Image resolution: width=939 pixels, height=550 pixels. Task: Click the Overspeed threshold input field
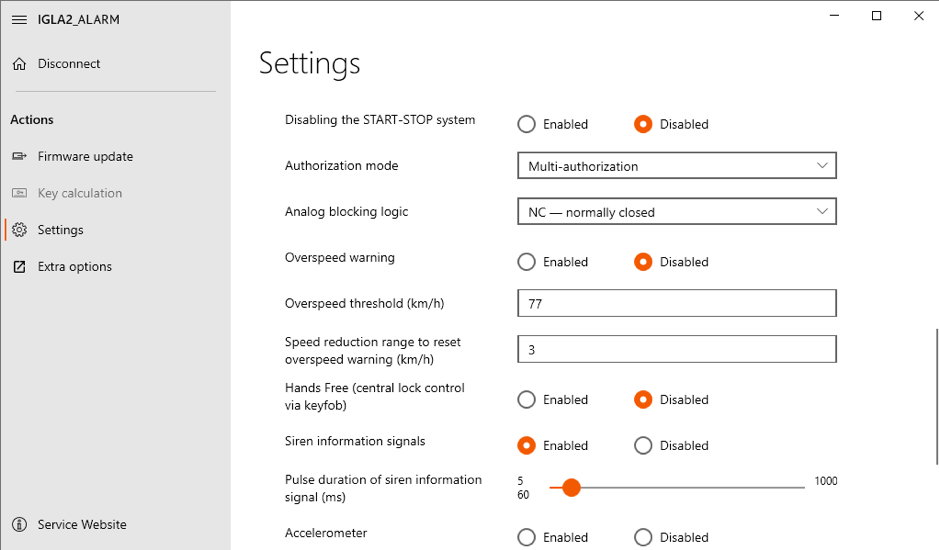click(x=677, y=303)
